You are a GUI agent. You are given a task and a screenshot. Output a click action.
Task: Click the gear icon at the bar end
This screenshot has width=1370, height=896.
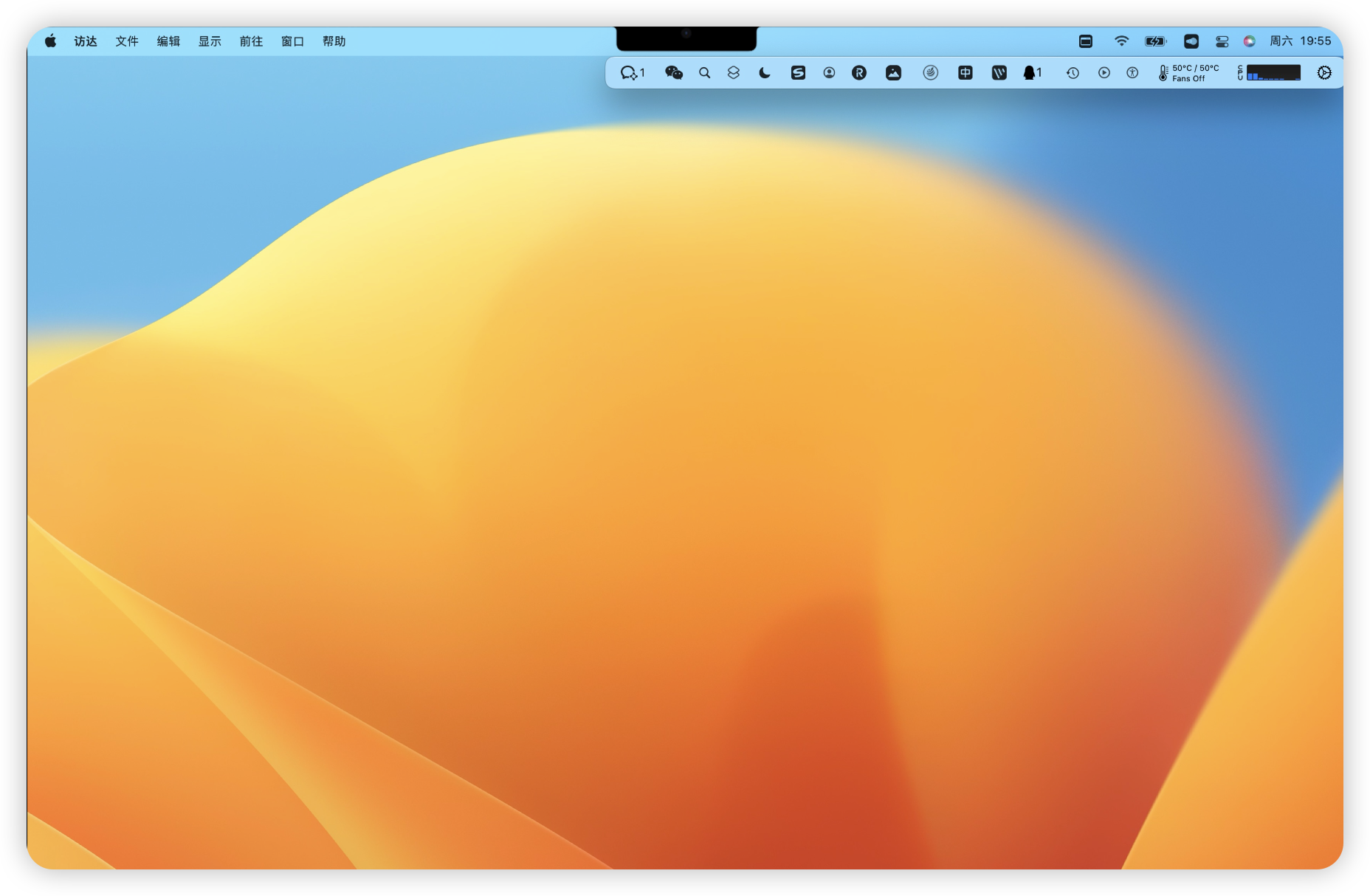[1324, 72]
